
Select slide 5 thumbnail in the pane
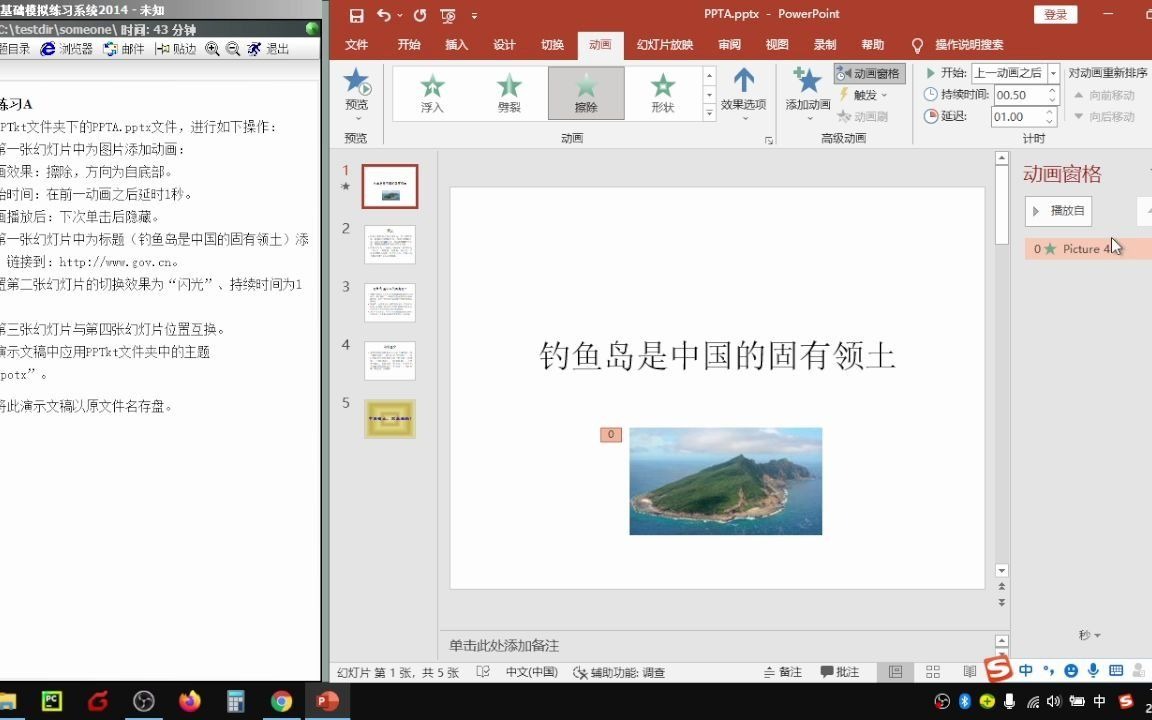click(389, 418)
